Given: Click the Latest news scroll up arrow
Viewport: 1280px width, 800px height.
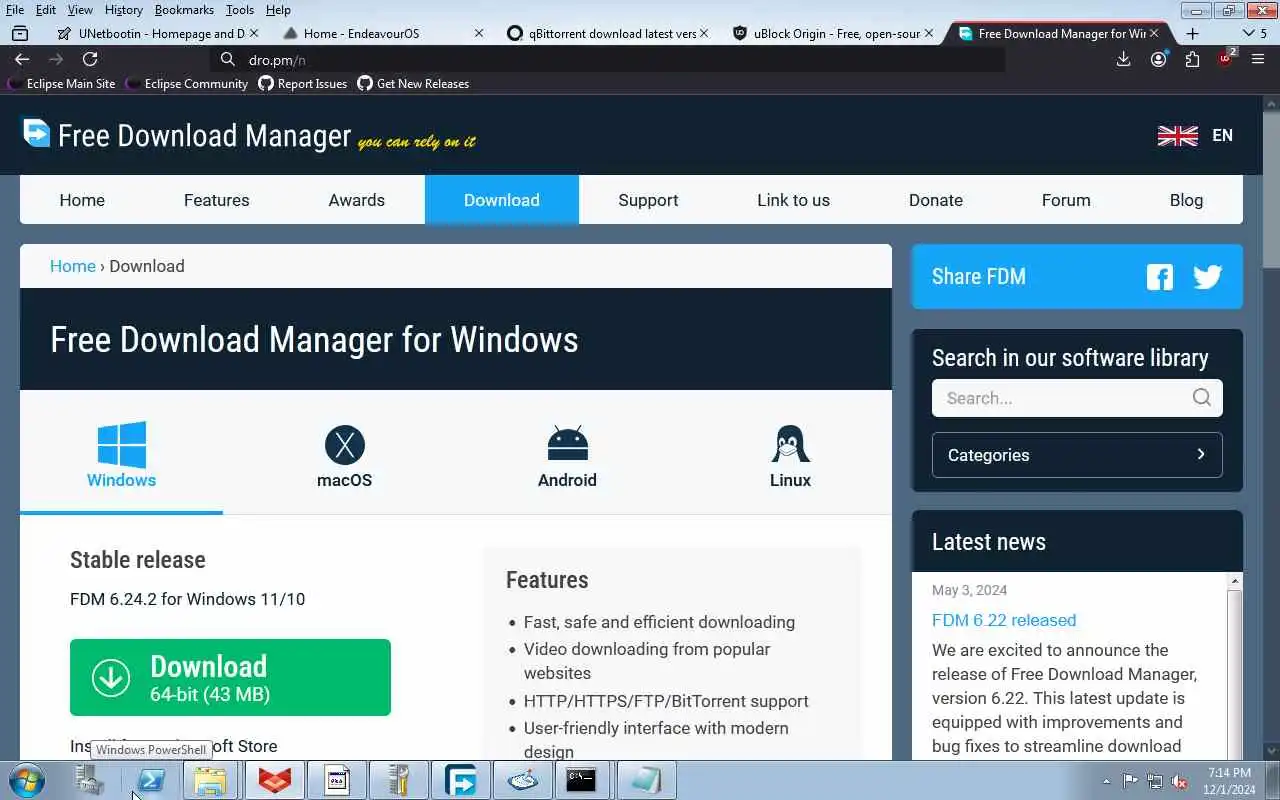Looking at the screenshot, I should 1235,581.
